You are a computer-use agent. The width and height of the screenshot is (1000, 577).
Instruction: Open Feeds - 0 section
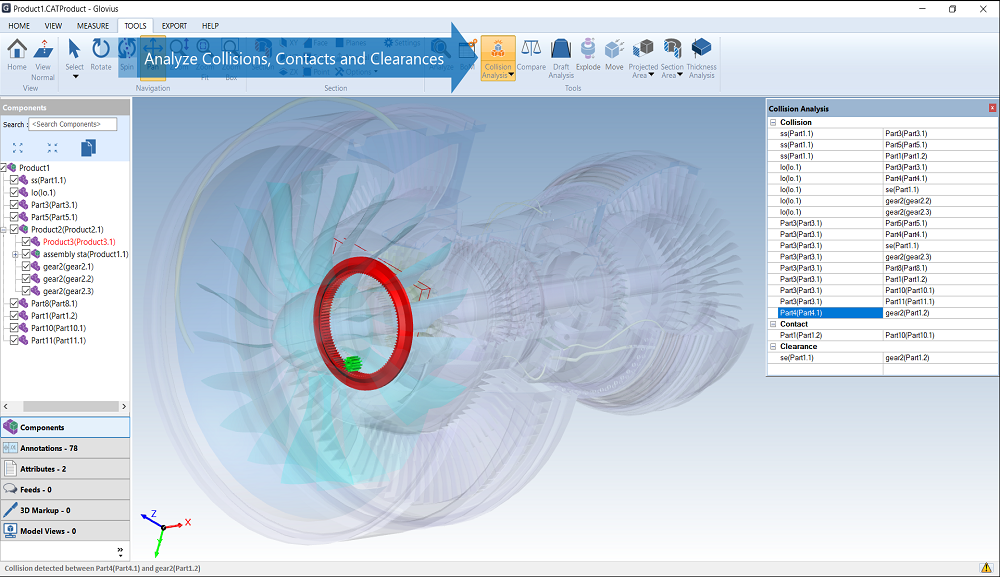(x=65, y=489)
